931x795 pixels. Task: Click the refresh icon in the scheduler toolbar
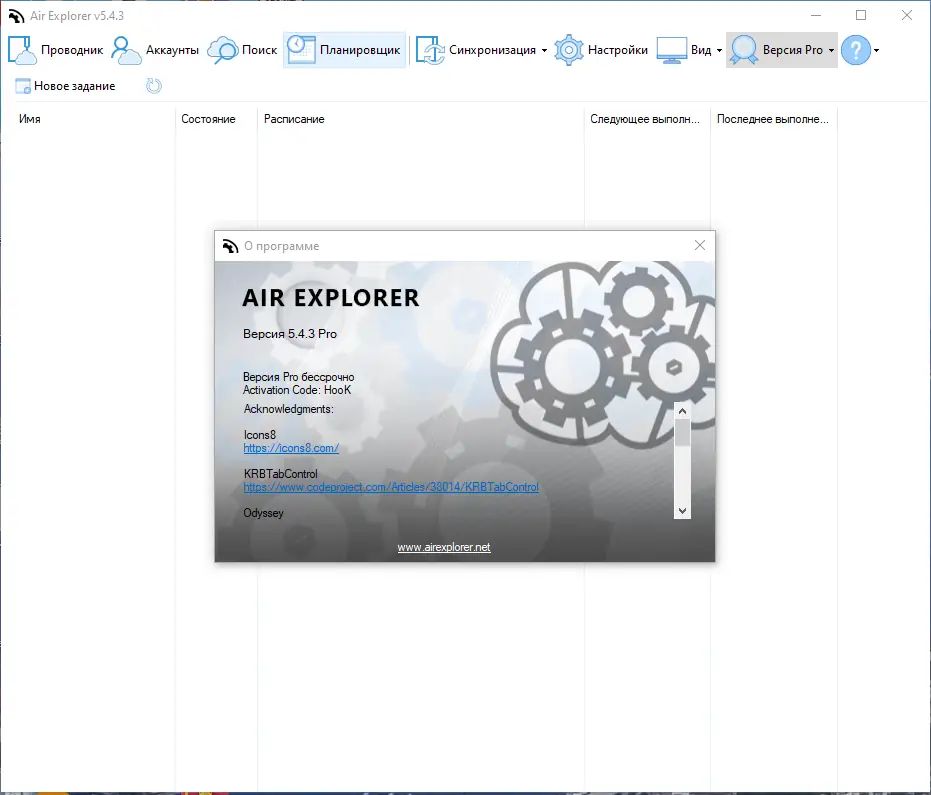[x=153, y=86]
